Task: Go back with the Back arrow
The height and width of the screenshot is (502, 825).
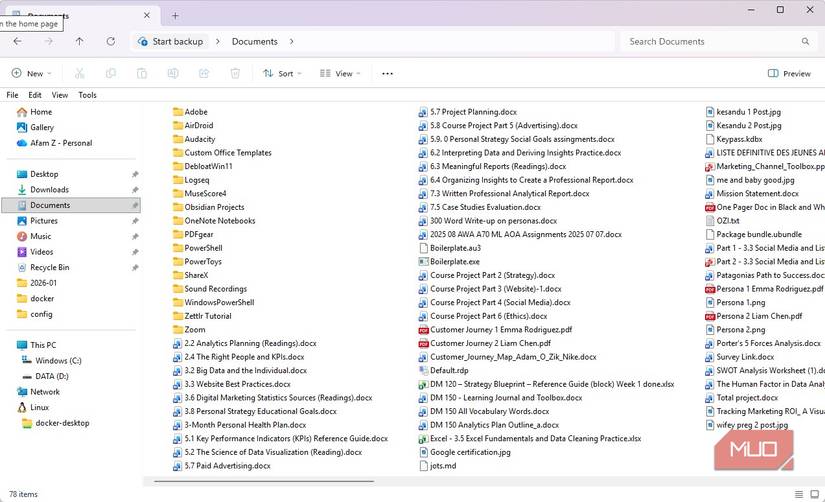Action: 17,41
